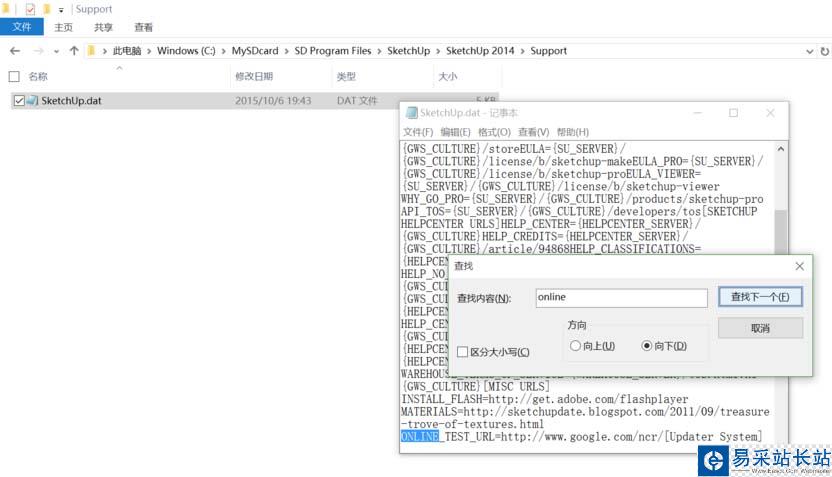The width and height of the screenshot is (832, 477).
Task: Navigate to SD Program Files breadcrumb
Action: point(333,51)
